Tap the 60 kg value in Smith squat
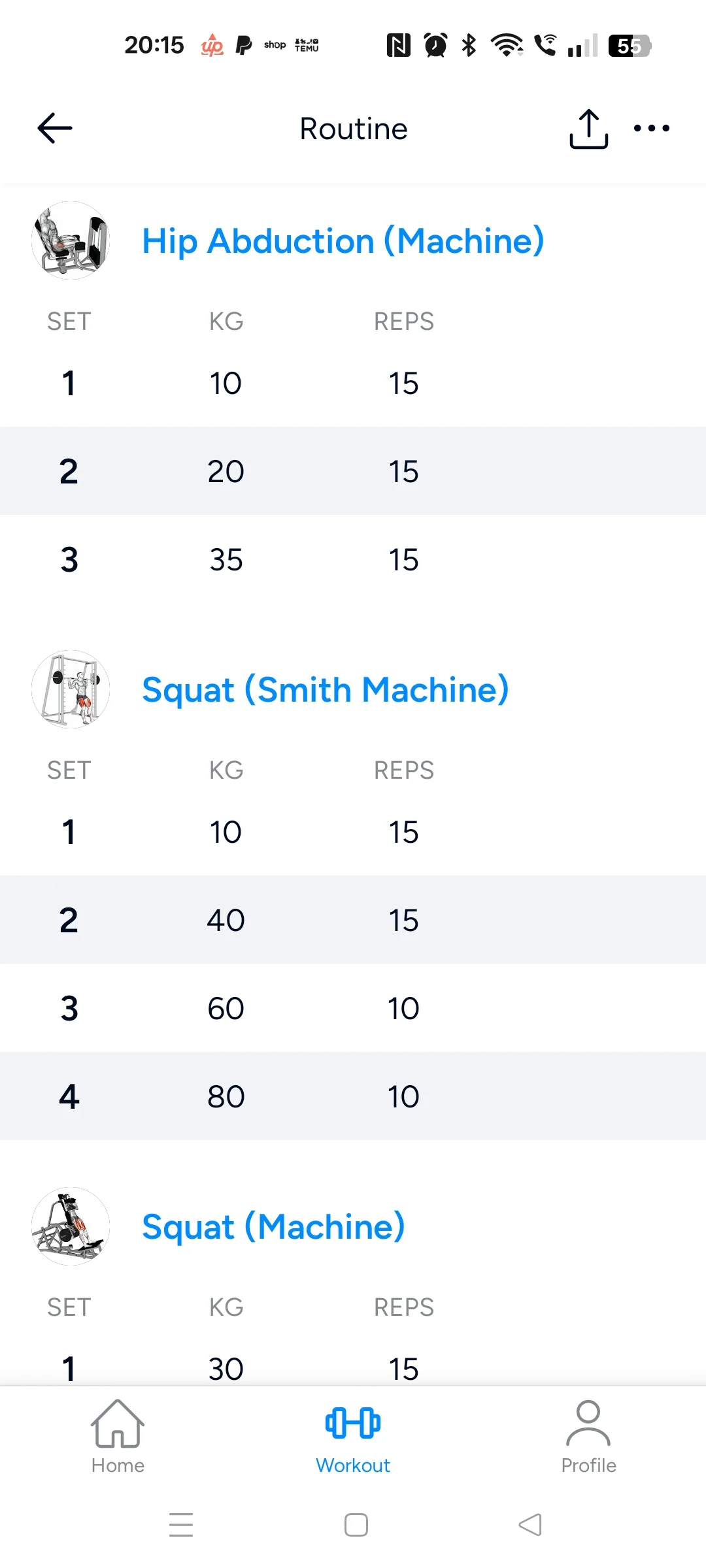Screen dimensions: 706x1568 (226, 1008)
